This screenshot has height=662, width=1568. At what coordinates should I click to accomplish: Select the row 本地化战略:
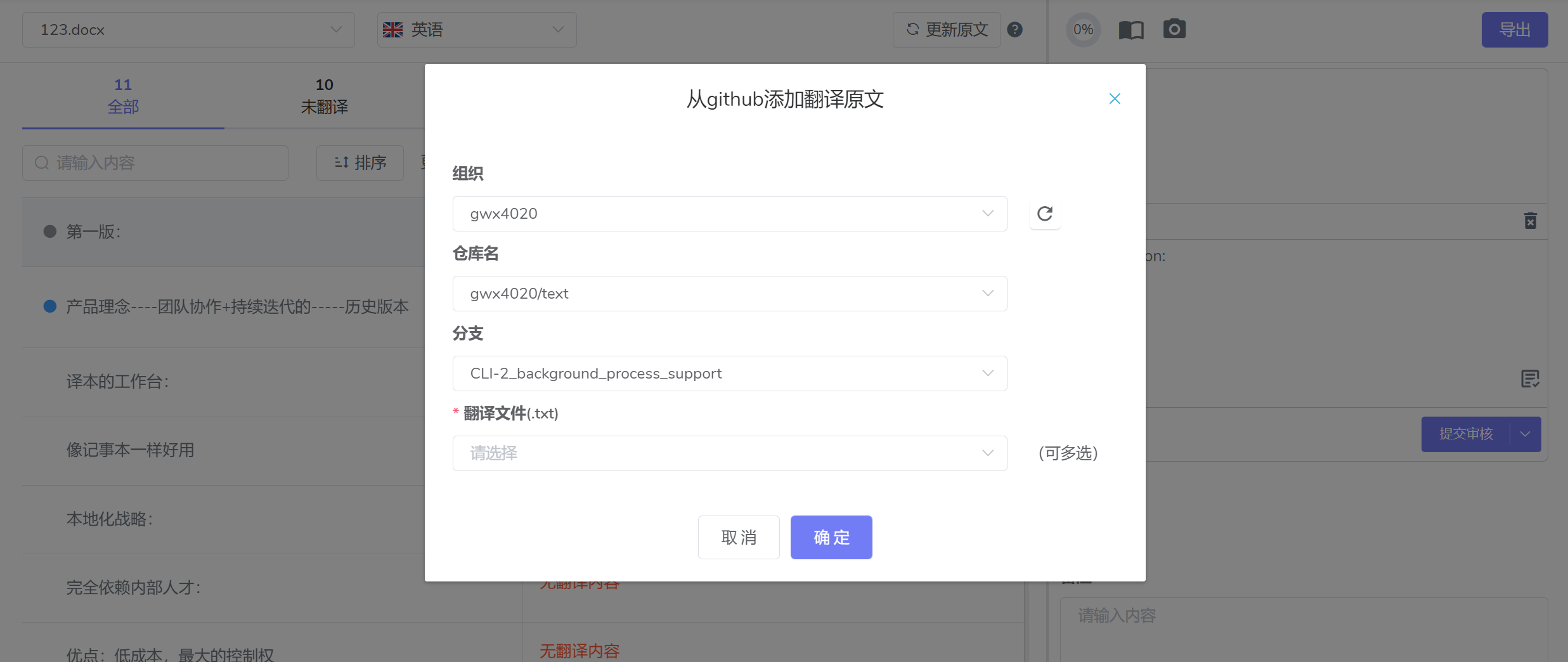(223, 519)
